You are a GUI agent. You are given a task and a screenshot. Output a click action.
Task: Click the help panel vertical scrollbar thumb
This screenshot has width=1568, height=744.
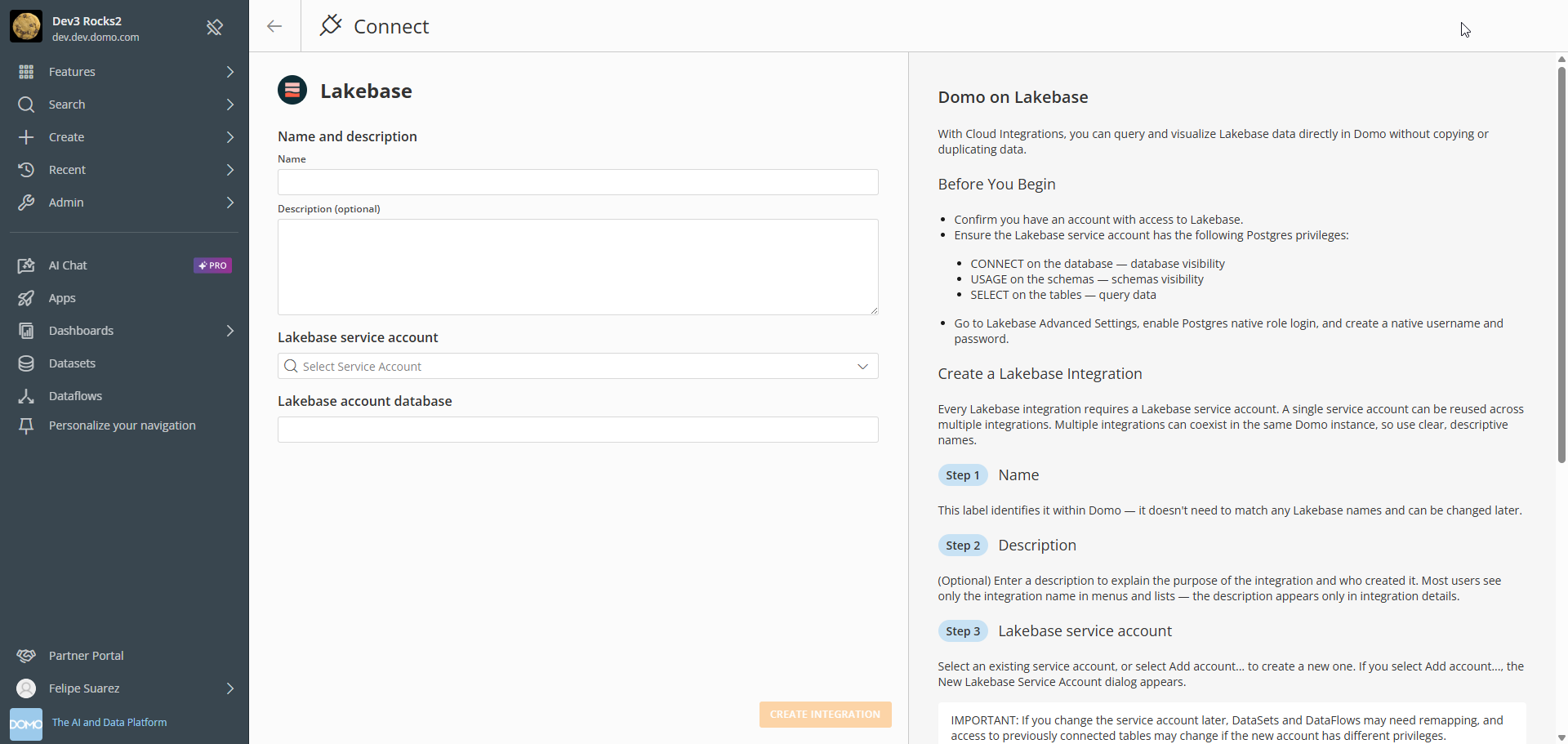pyautogui.click(x=1561, y=265)
